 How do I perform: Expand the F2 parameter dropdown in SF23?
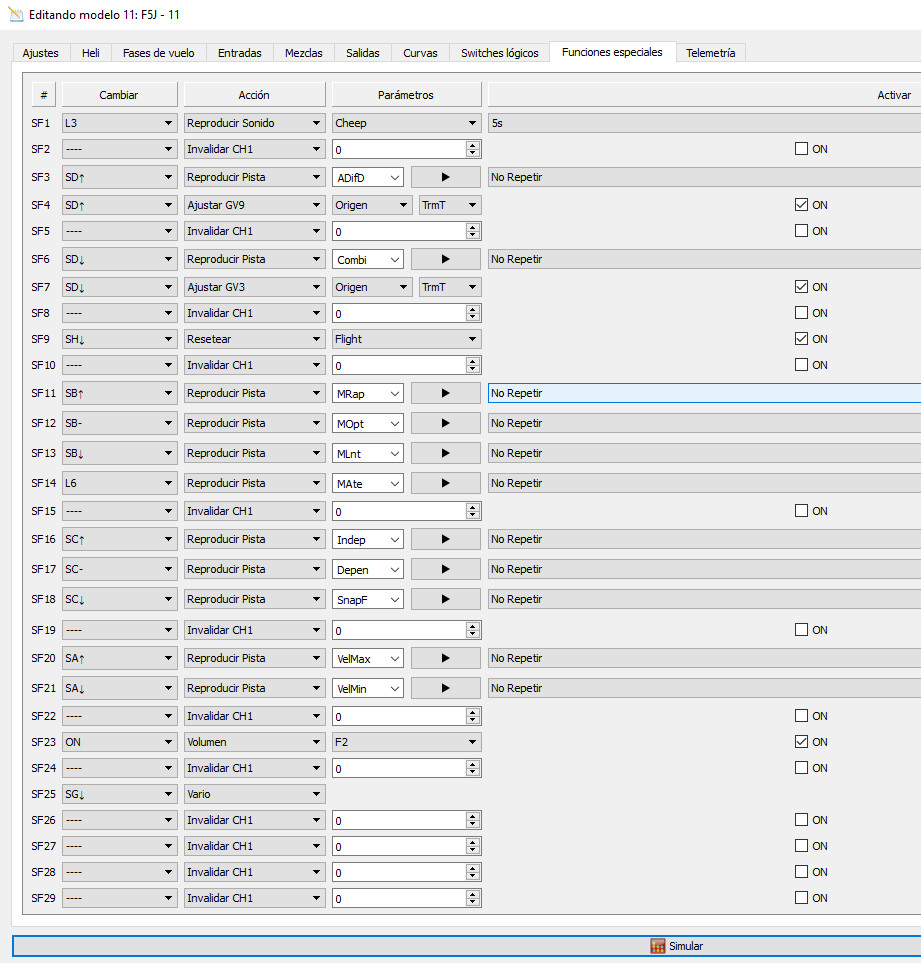[406, 742]
